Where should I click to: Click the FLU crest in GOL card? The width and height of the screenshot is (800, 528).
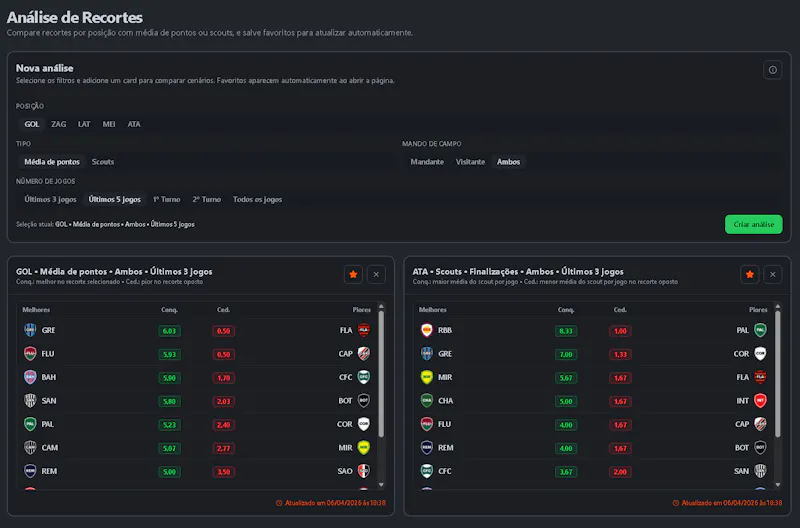(x=30, y=354)
